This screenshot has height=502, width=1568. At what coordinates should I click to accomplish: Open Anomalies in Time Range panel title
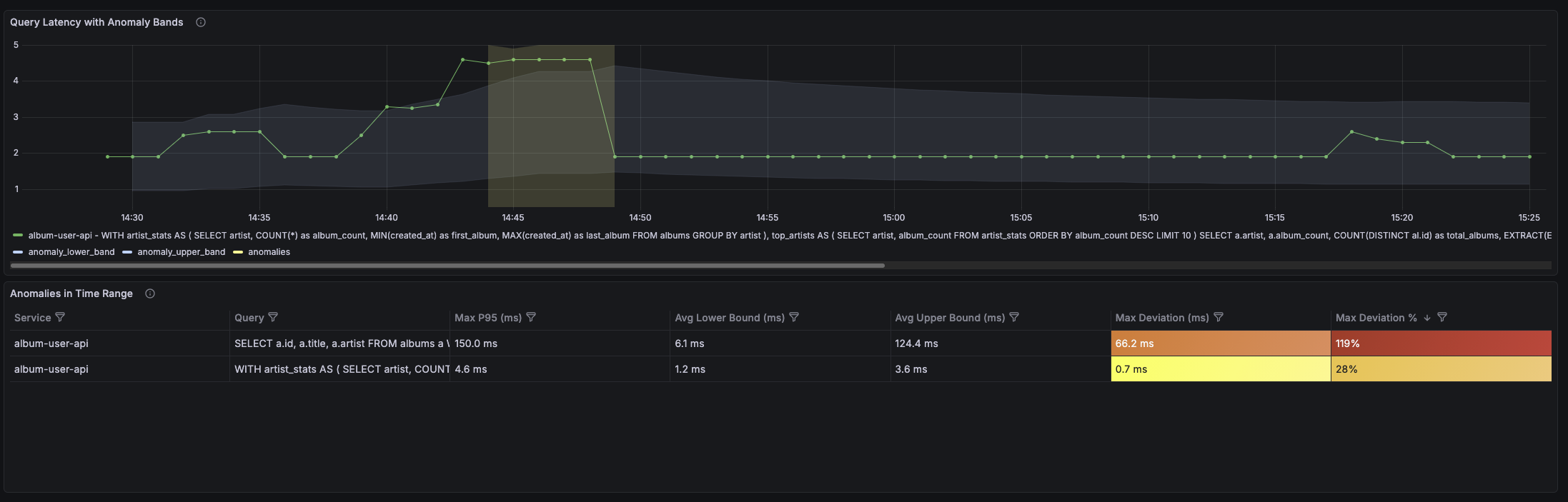71,293
